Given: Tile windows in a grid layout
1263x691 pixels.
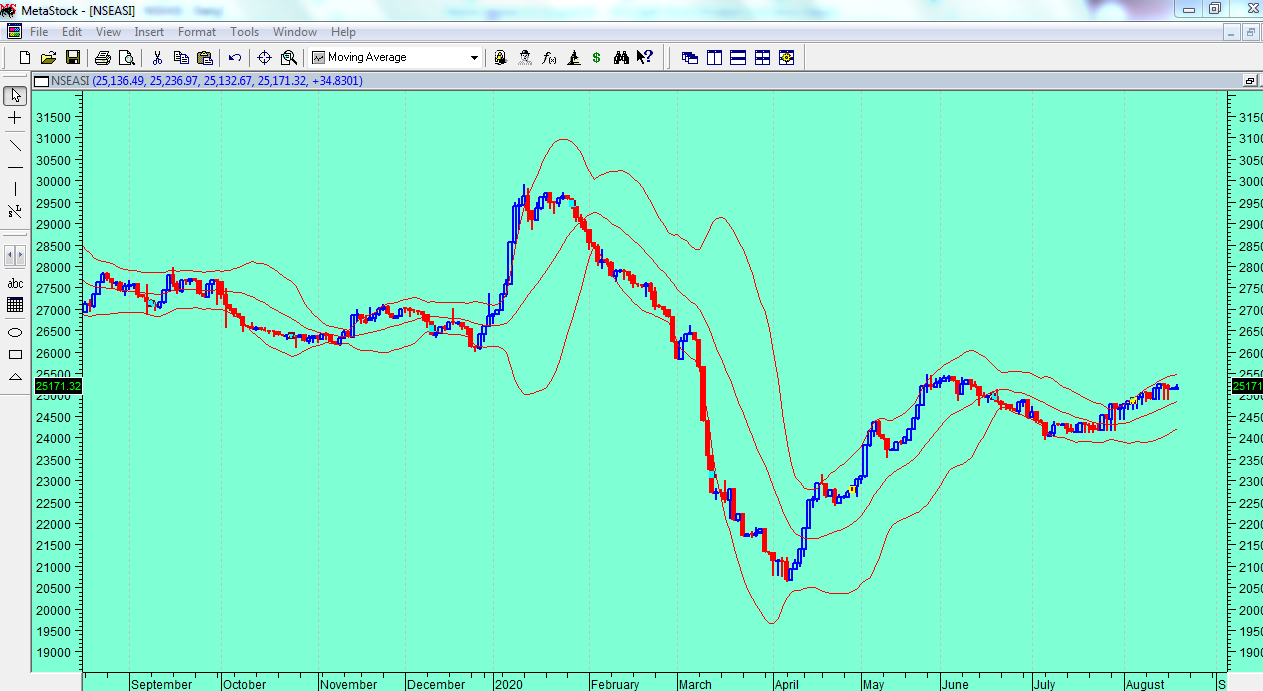Looking at the screenshot, I should (762, 58).
